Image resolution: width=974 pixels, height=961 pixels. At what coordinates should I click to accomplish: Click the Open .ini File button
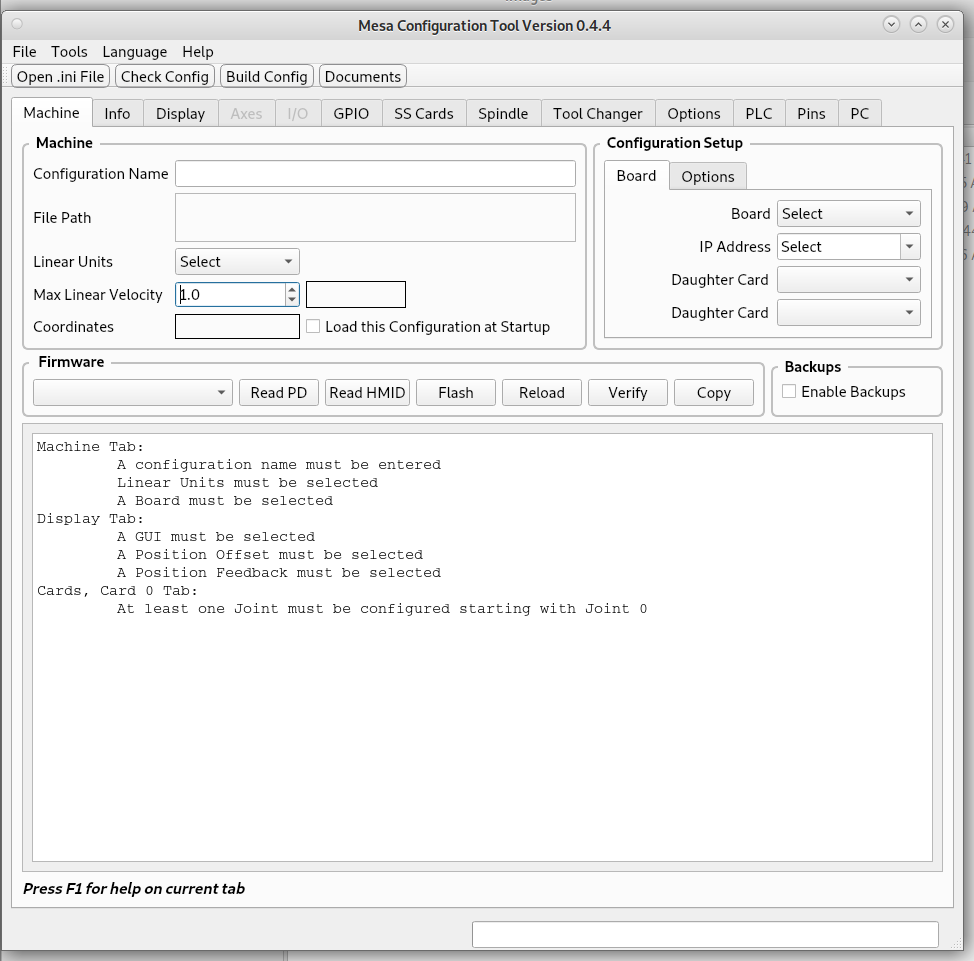point(60,76)
